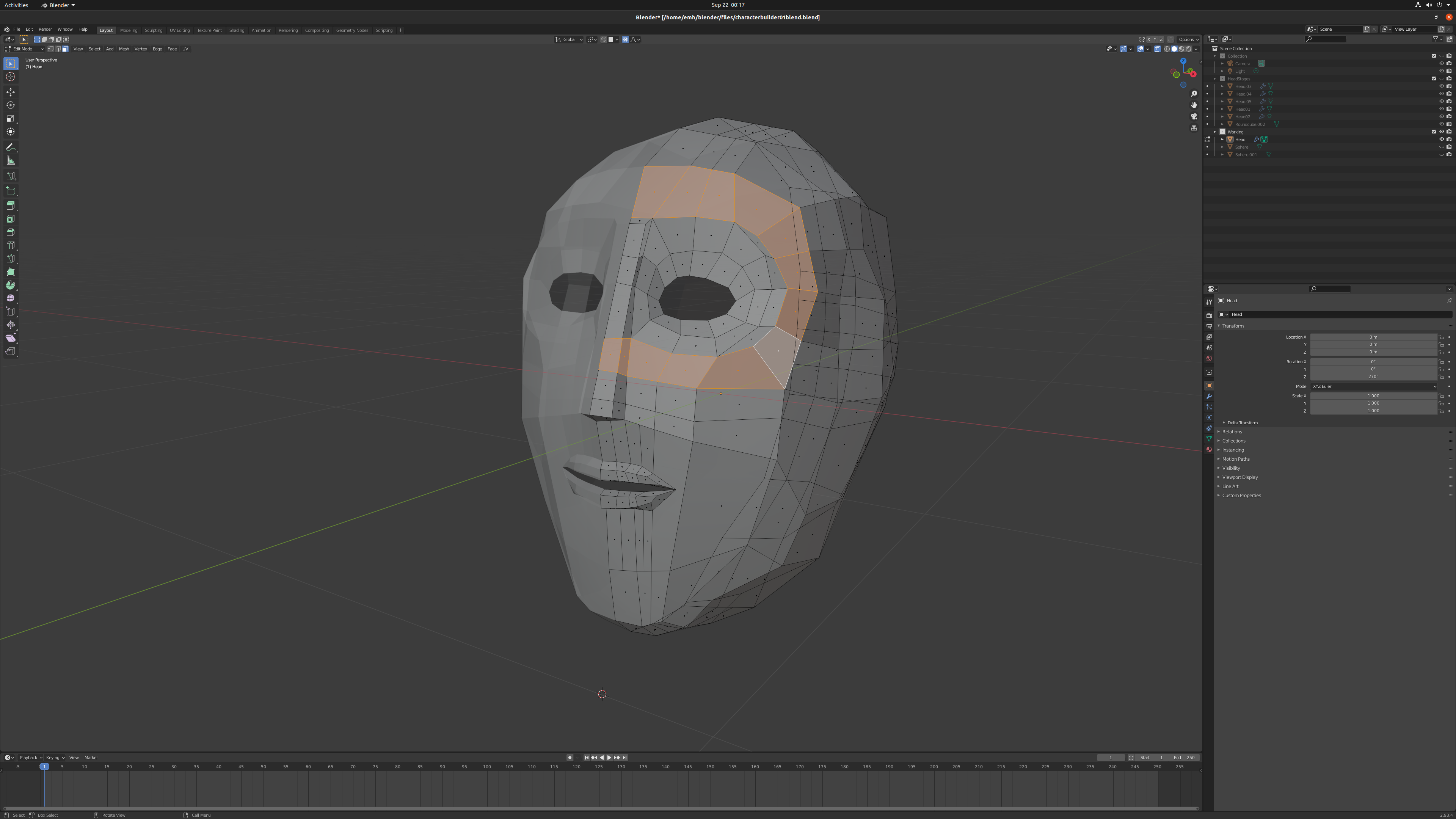The width and height of the screenshot is (1456, 819).
Task: Expand the Viewport Display panel
Action: [x=1239, y=478]
